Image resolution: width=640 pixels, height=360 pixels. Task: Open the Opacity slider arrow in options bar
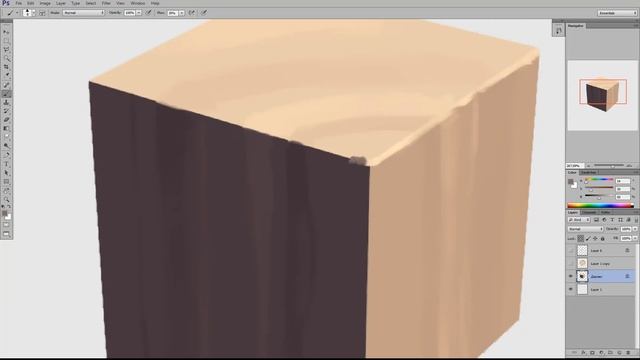(x=139, y=13)
